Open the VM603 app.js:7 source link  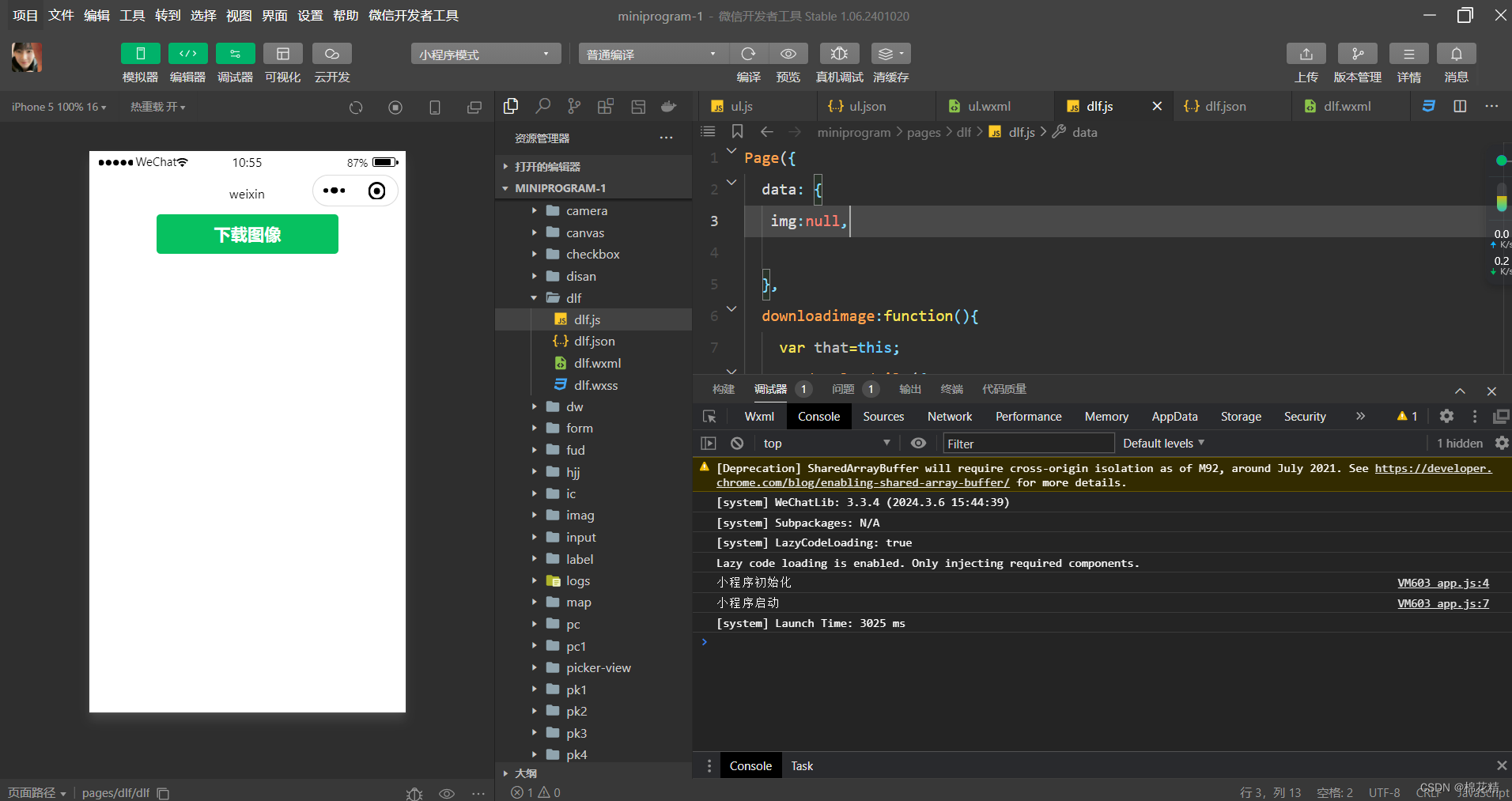point(1443,603)
